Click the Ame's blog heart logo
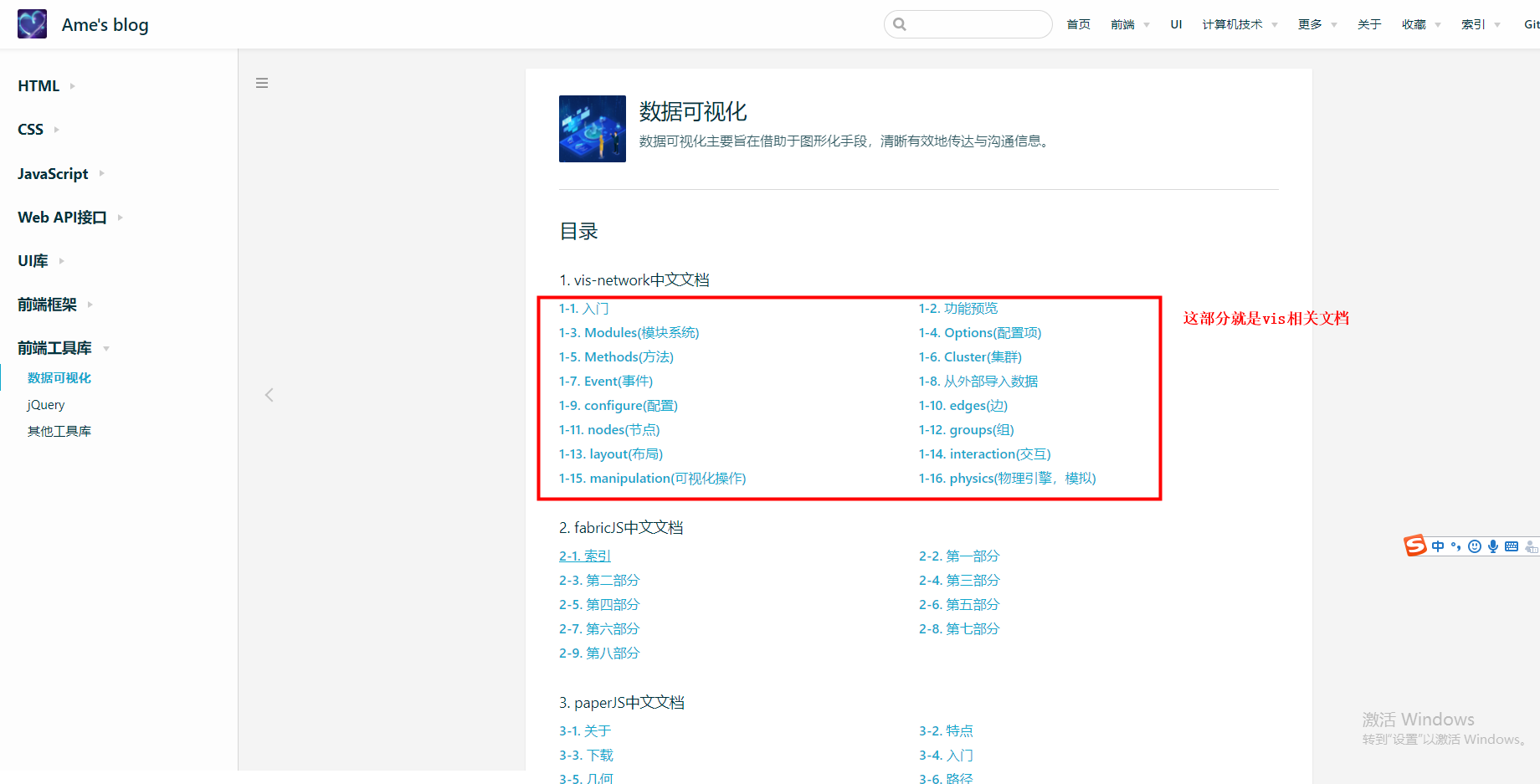The width and height of the screenshot is (1540, 784). coord(31,23)
